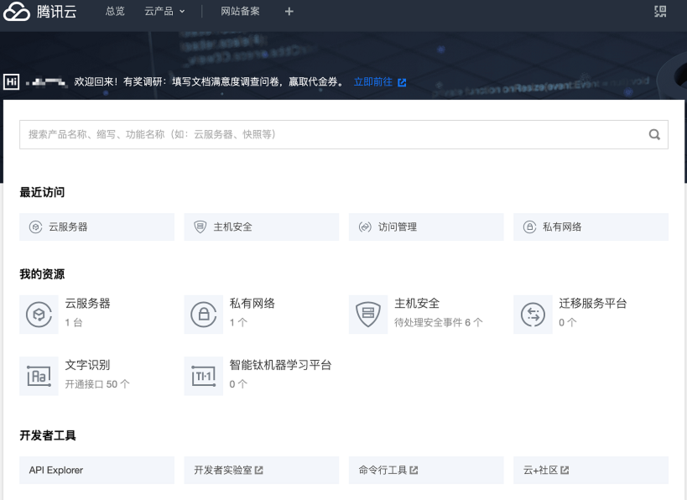Click the plus icon to add a shortcut
This screenshot has height=500, width=687.
[x=289, y=11]
